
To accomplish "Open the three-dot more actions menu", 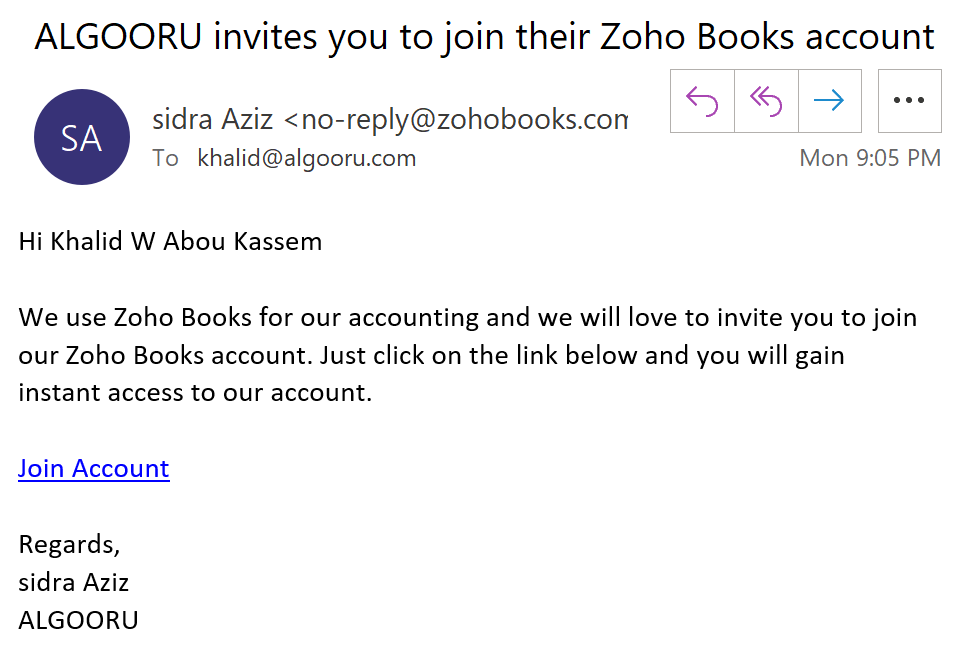I will click(x=910, y=101).
